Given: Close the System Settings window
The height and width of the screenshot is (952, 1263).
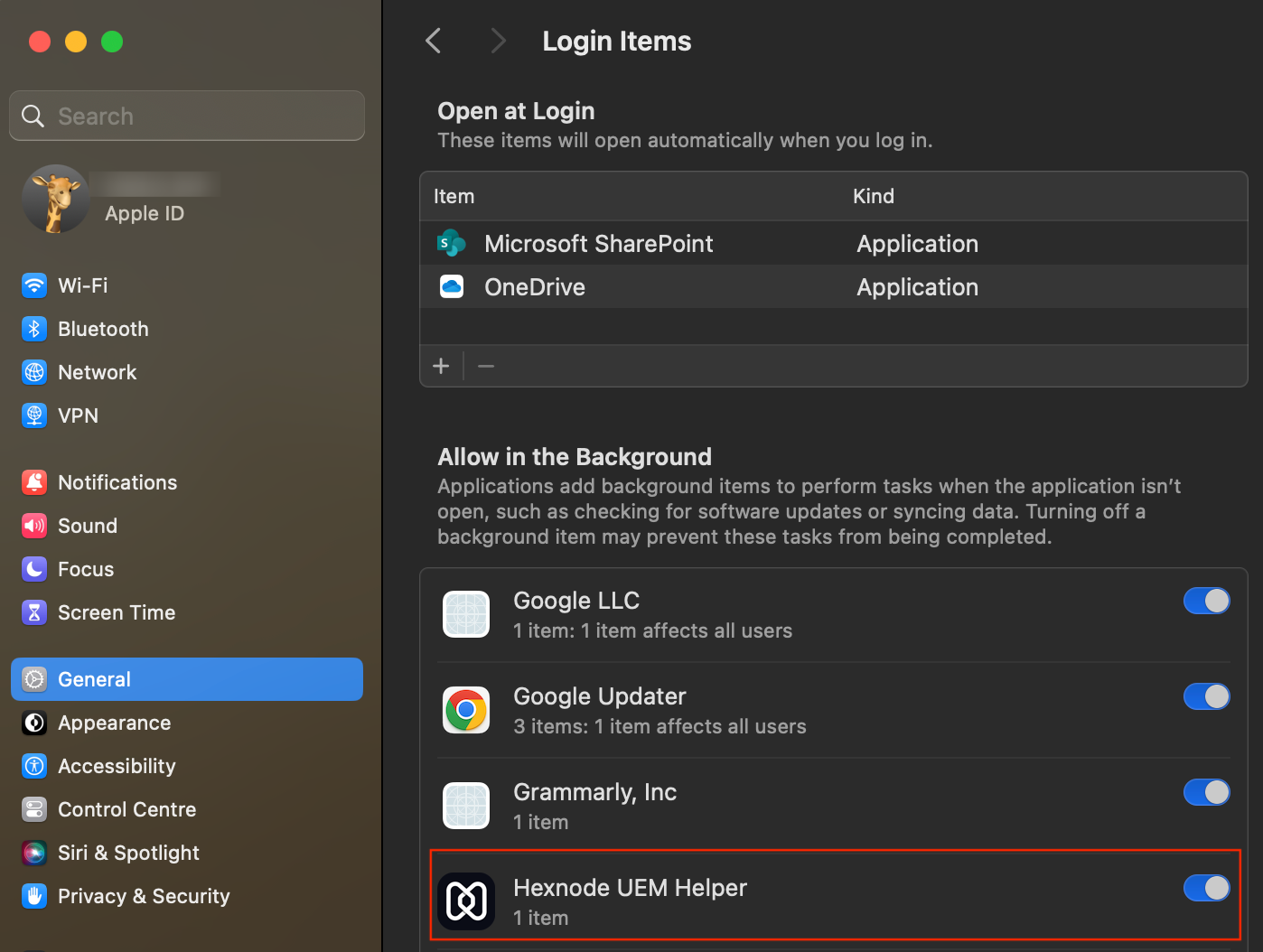Looking at the screenshot, I should click(40, 42).
